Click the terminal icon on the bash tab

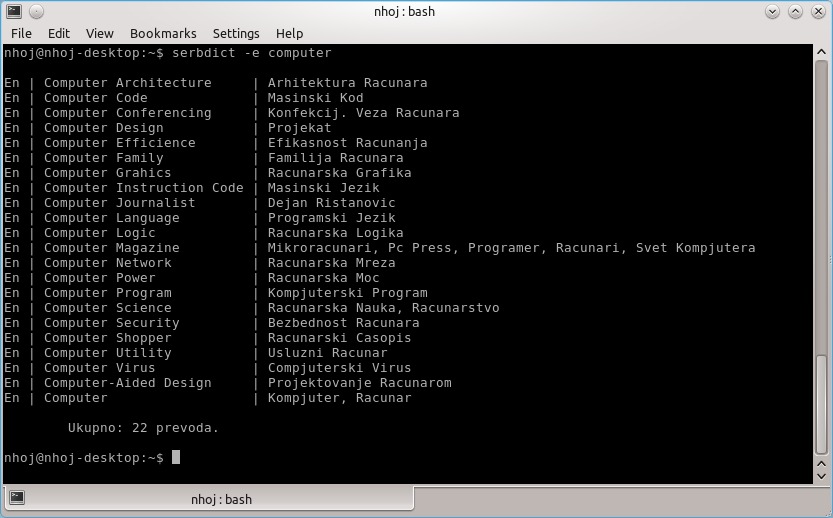17,498
